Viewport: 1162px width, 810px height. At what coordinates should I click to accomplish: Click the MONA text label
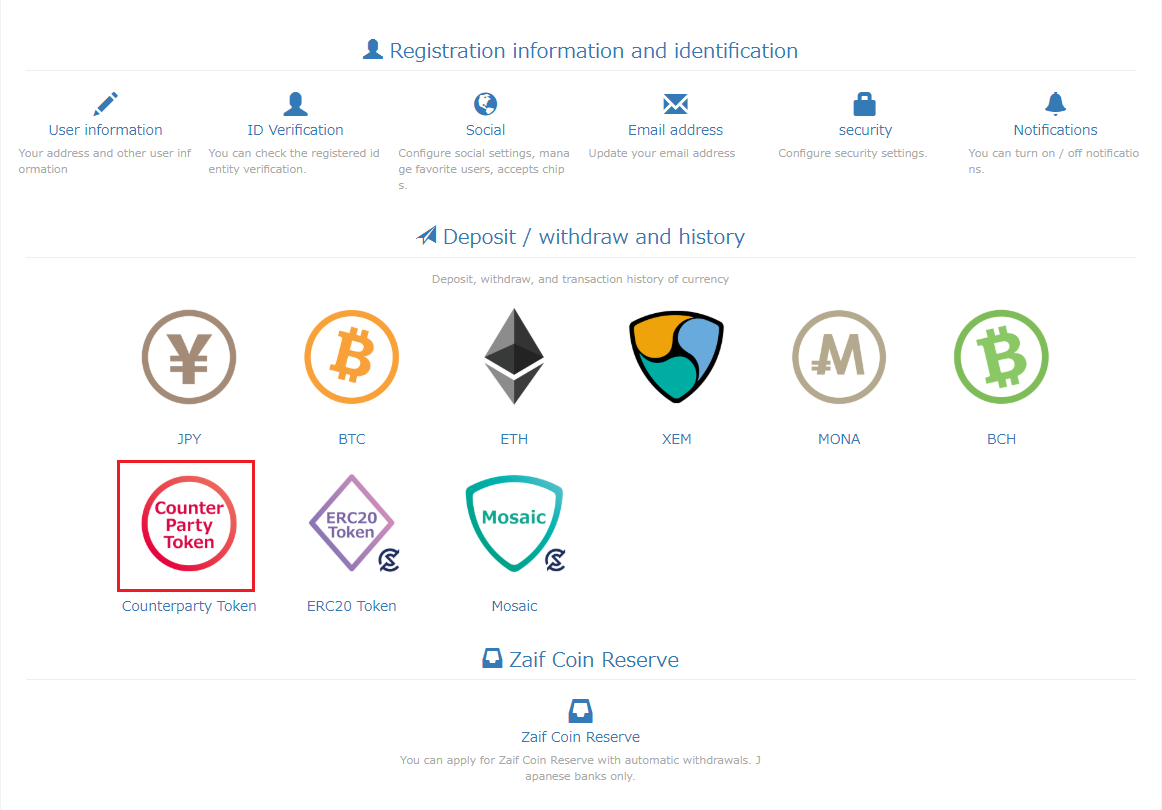(x=839, y=439)
